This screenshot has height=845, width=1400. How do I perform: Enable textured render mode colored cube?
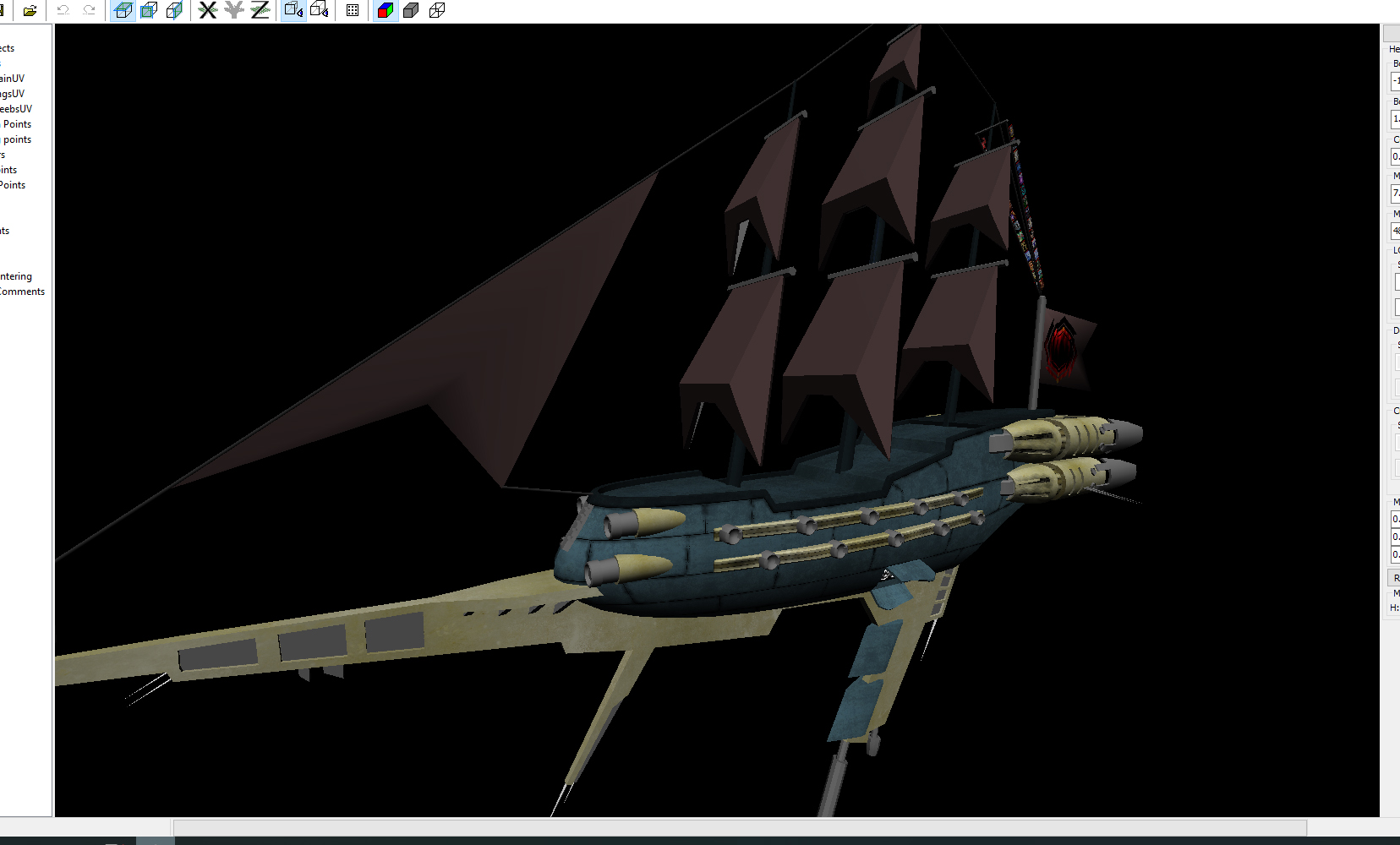point(386,10)
